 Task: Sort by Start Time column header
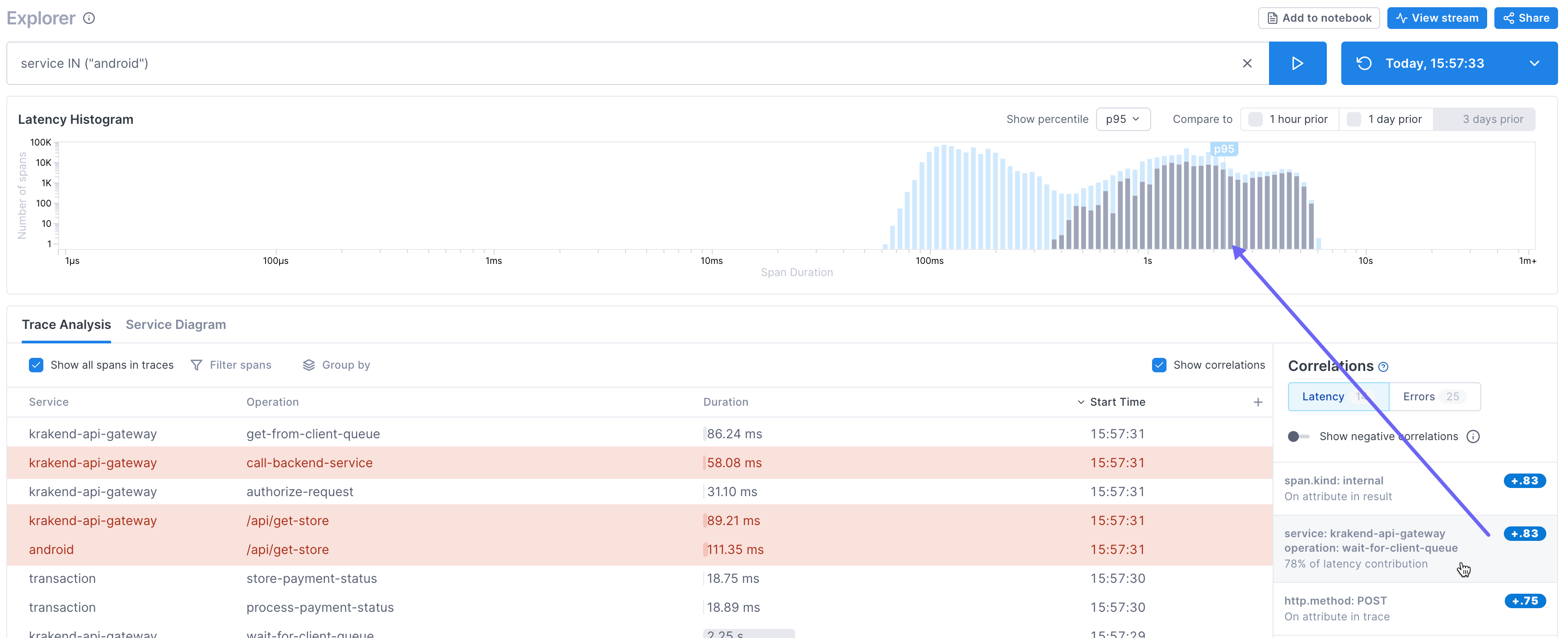click(1117, 402)
